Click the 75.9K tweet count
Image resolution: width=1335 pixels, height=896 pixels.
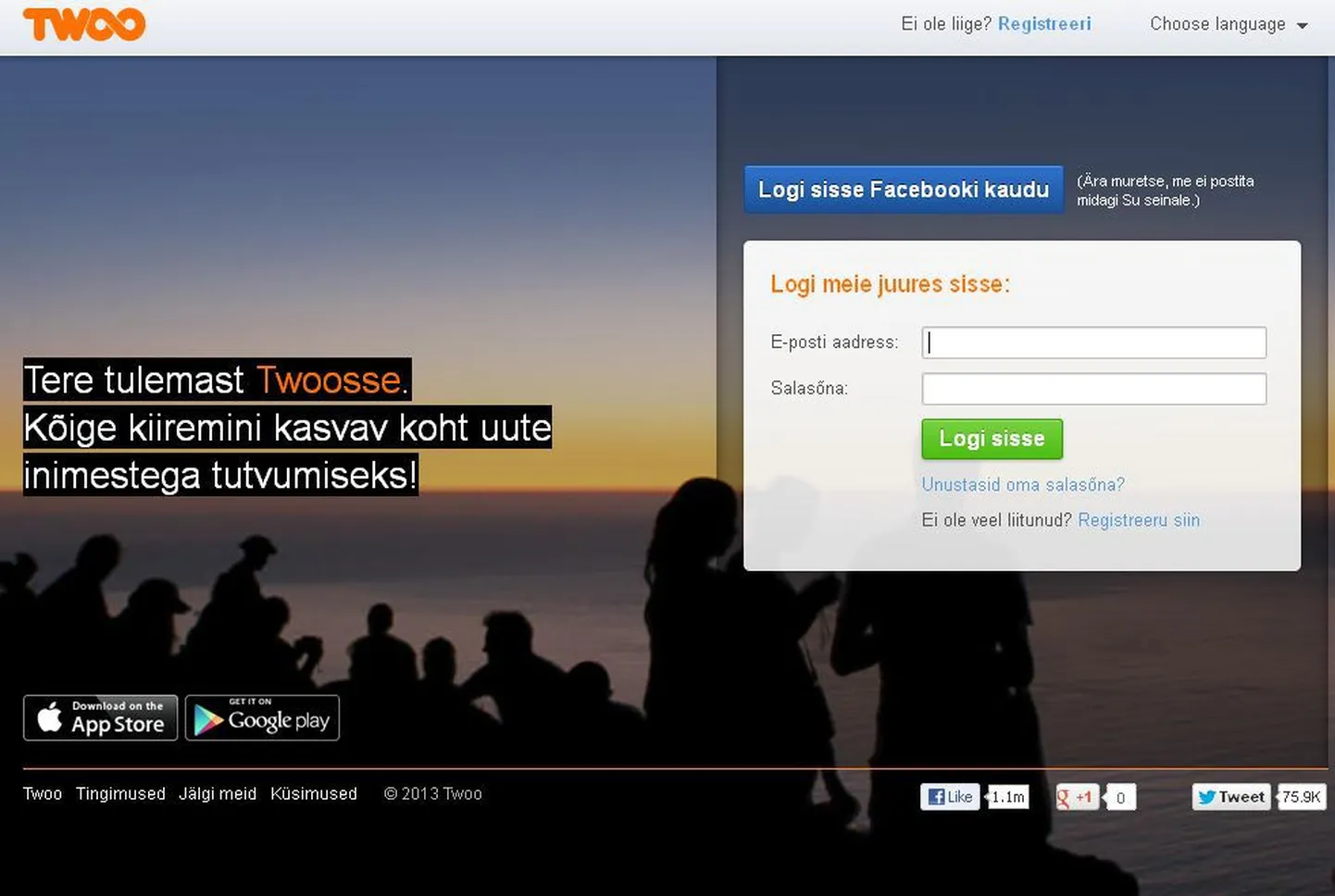click(x=1301, y=797)
